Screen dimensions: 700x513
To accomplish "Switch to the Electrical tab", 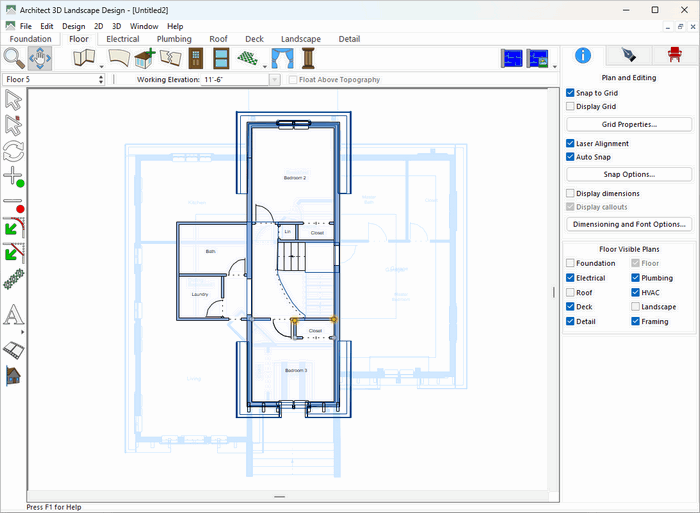I will 122,39.
